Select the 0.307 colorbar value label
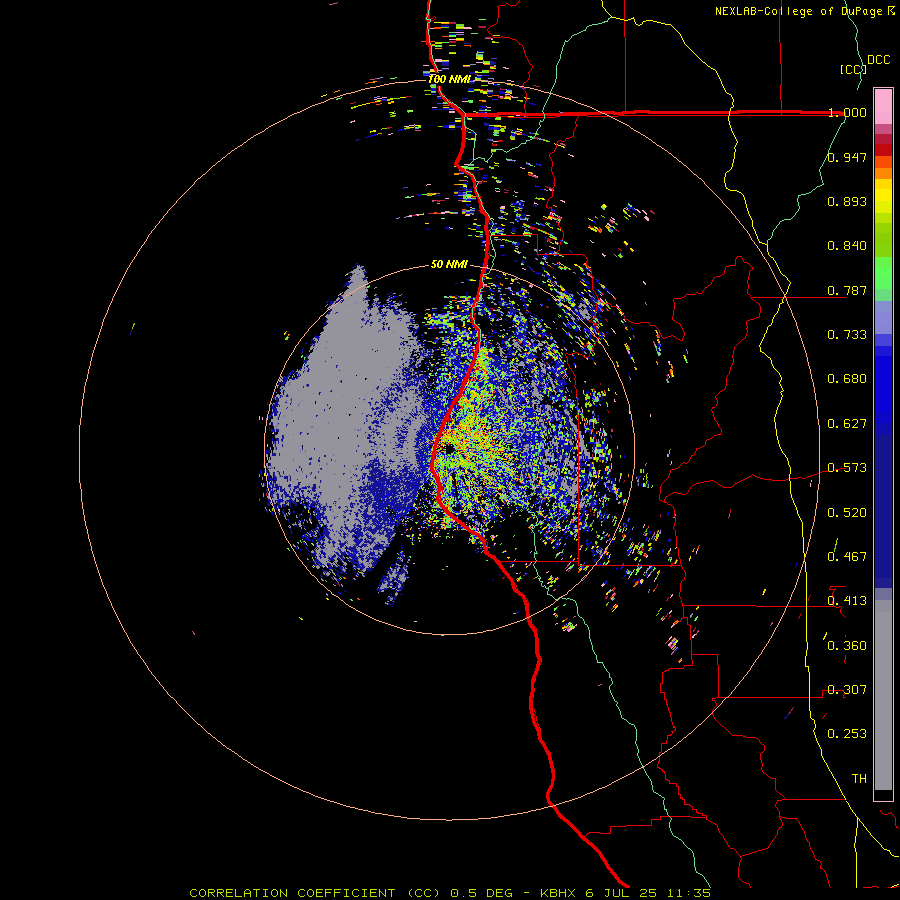Image resolution: width=900 pixels, height=900 pixels. (x=847, y=690)
